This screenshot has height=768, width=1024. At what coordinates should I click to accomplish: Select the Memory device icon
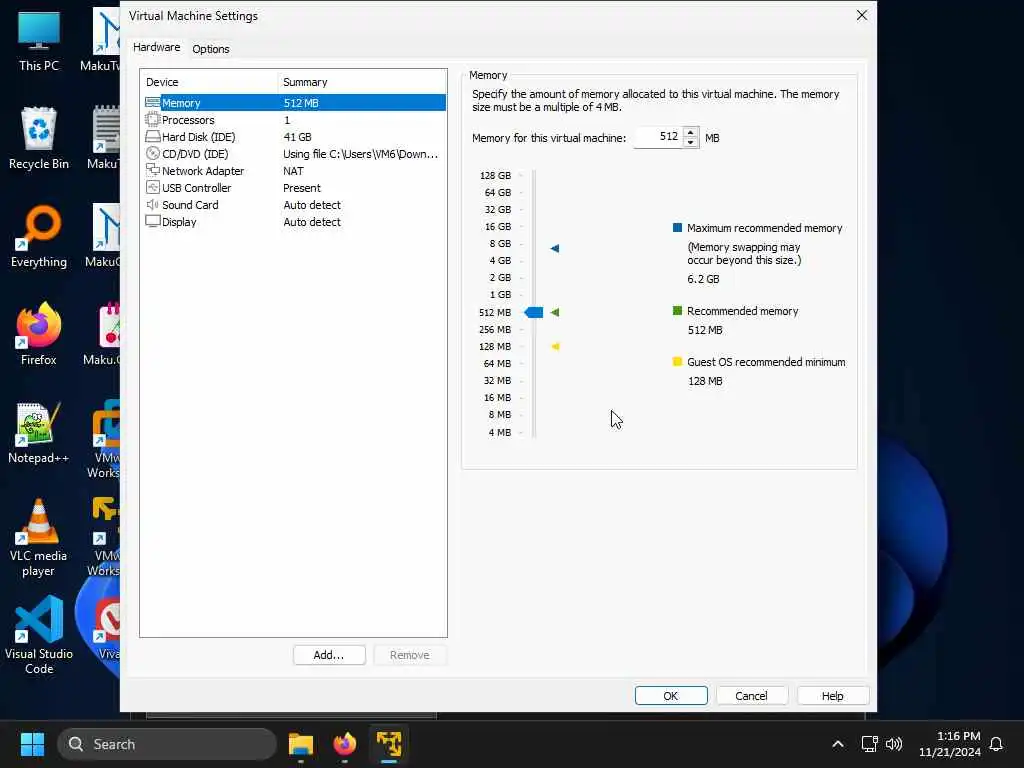[152, 103]
